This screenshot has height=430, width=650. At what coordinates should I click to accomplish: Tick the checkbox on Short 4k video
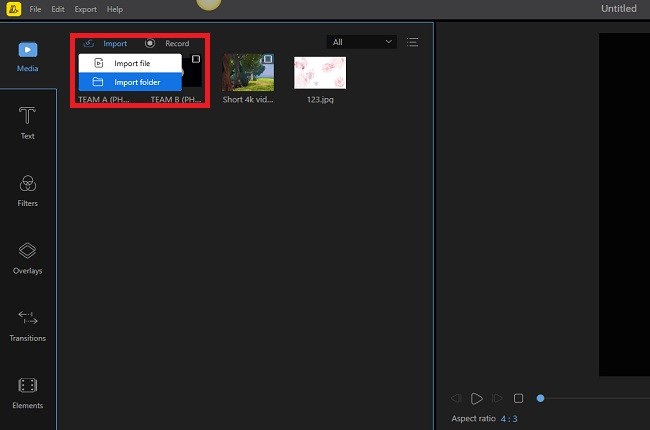[x=268, y=59]
